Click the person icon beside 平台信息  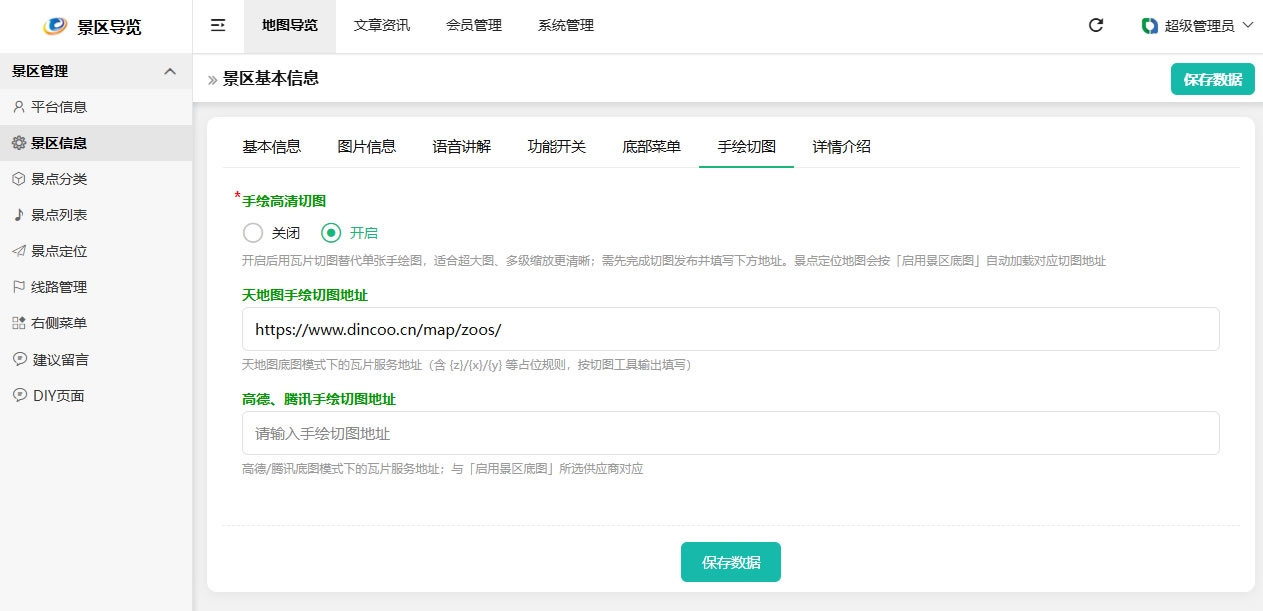[x=19, y=107]
